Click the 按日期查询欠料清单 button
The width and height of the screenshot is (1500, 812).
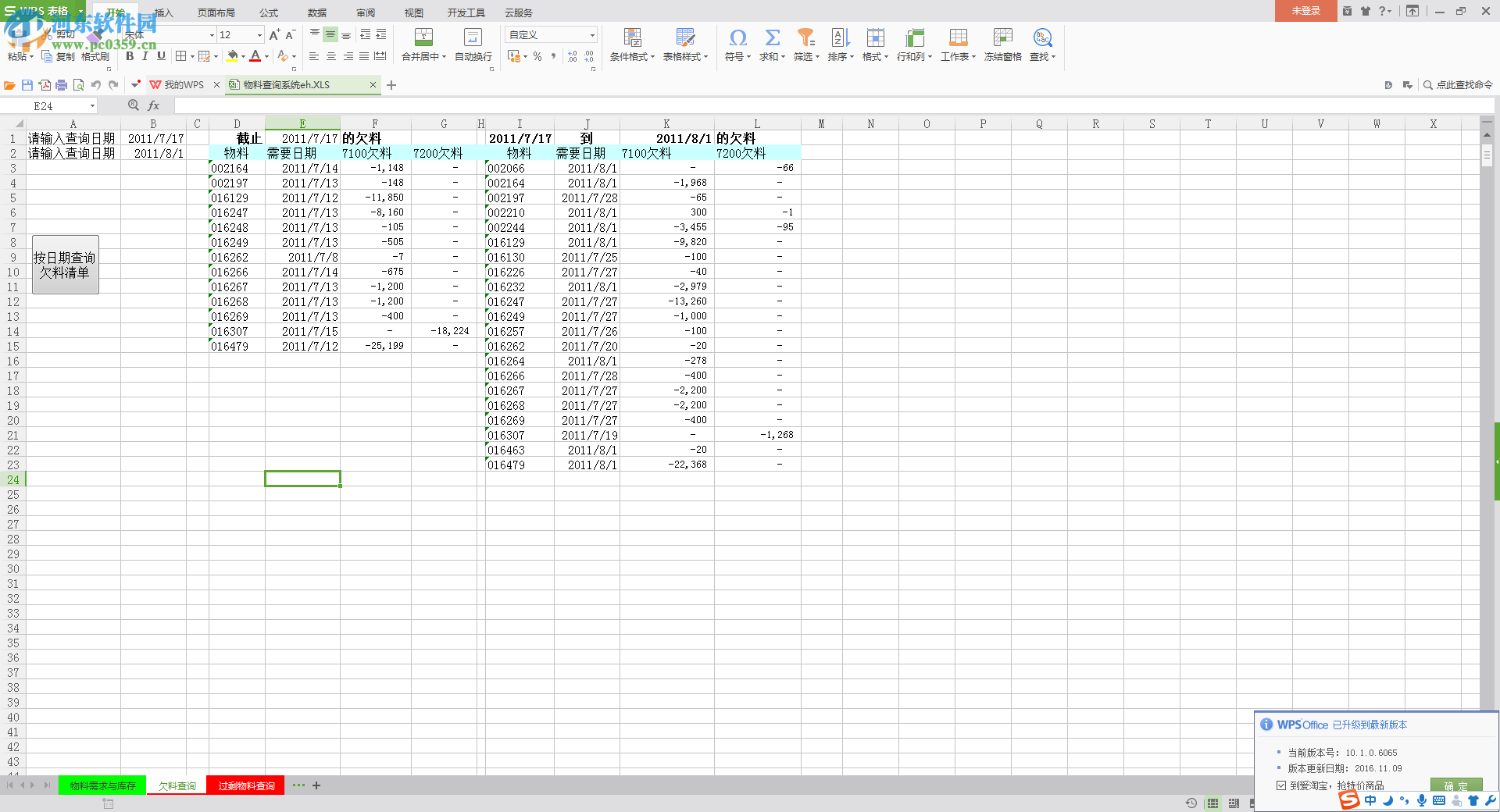65,265
